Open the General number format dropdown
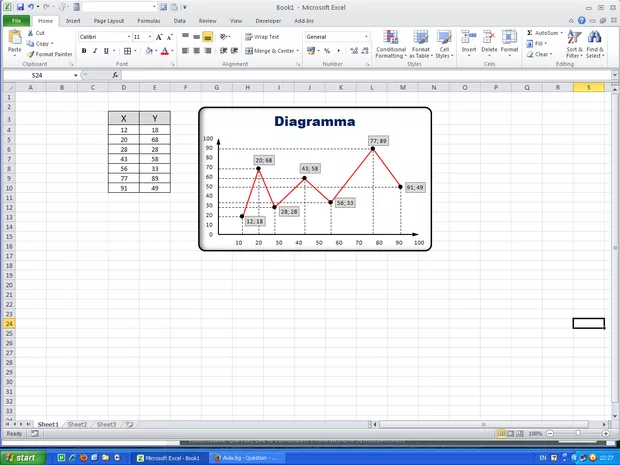The image size is (620, 465). 366,37
